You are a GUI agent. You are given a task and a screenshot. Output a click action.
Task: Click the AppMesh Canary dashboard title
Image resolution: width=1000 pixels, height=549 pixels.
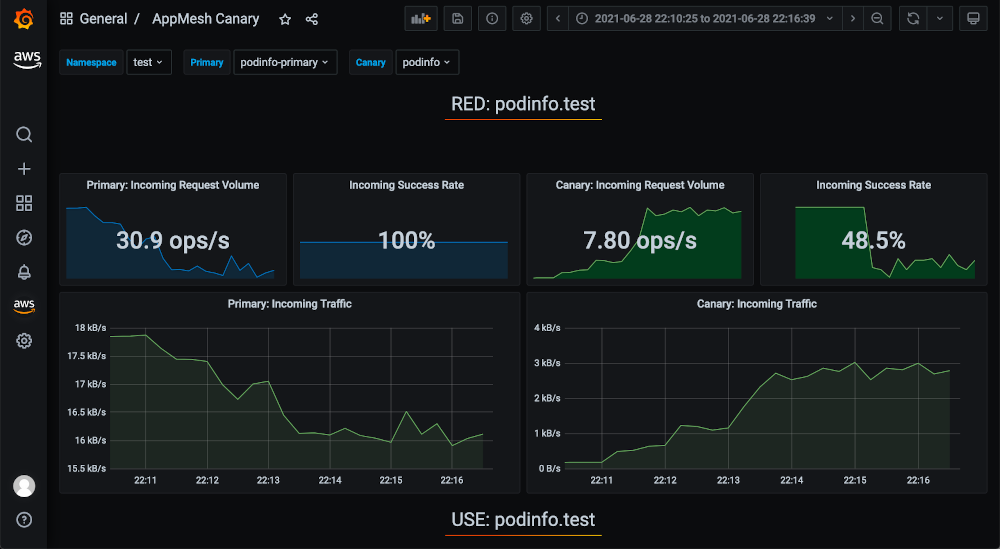tap(205, 18)
